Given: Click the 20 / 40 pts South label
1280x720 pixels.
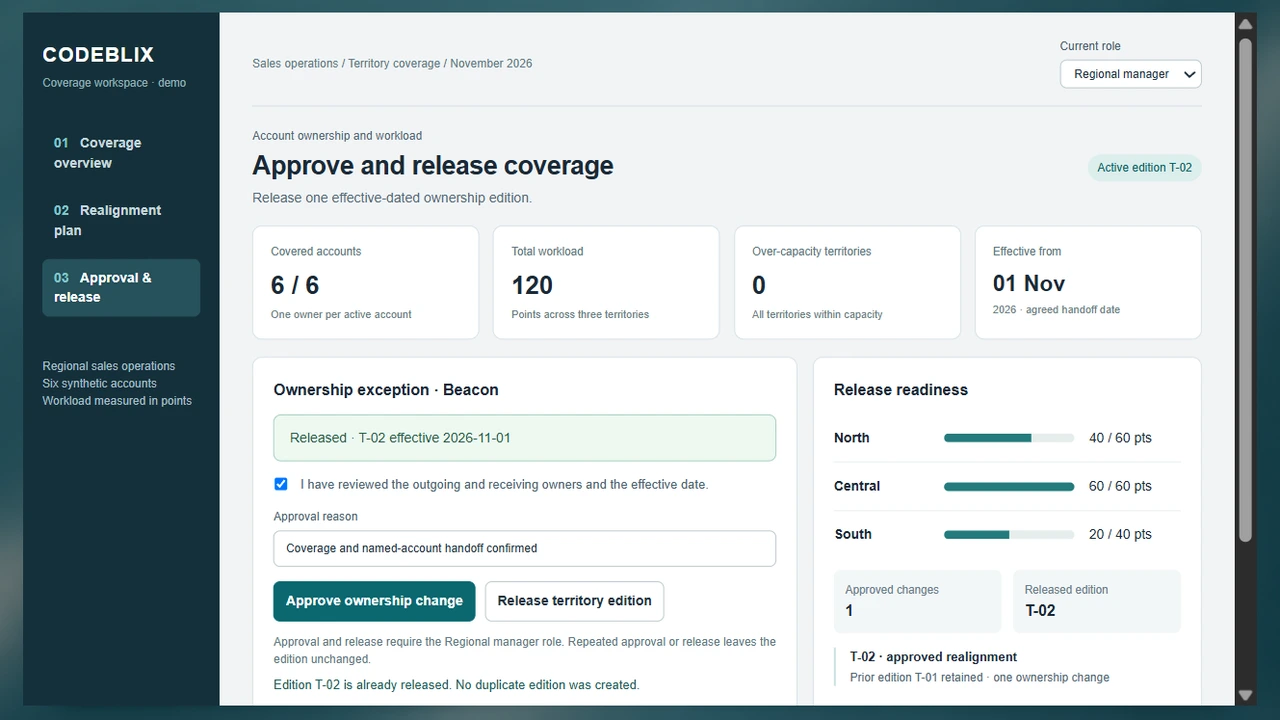Looking at the screenshot, I should tap(1120, 534).
